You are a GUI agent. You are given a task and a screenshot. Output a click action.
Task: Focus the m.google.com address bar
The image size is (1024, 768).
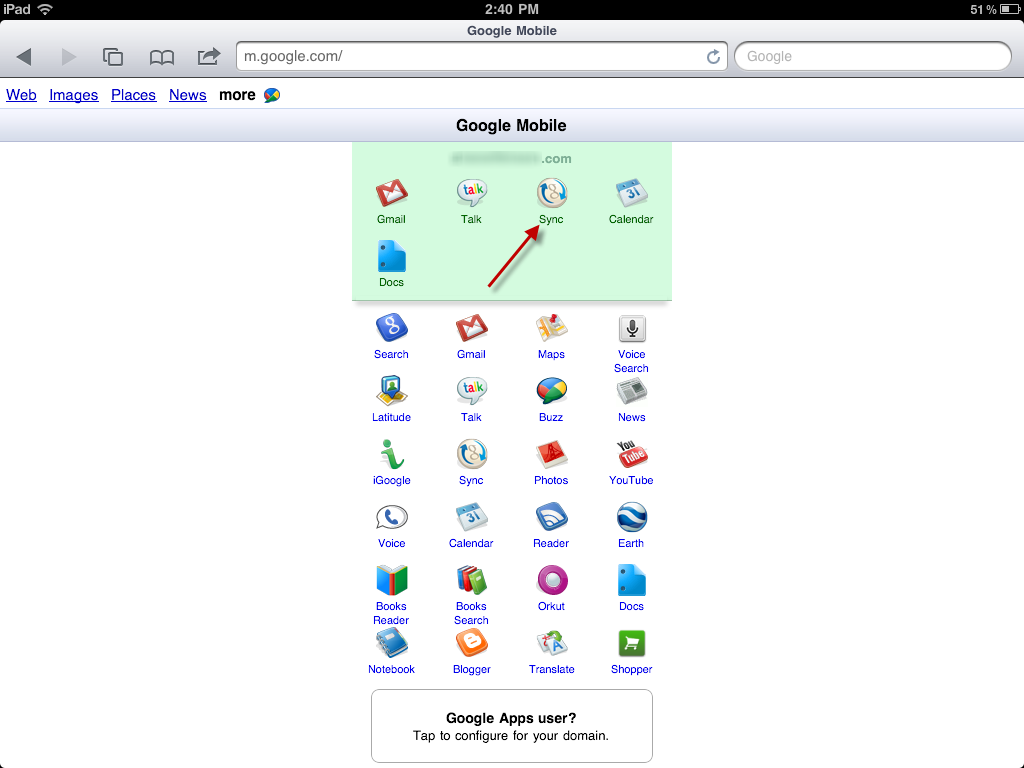[x=481, y=56]
